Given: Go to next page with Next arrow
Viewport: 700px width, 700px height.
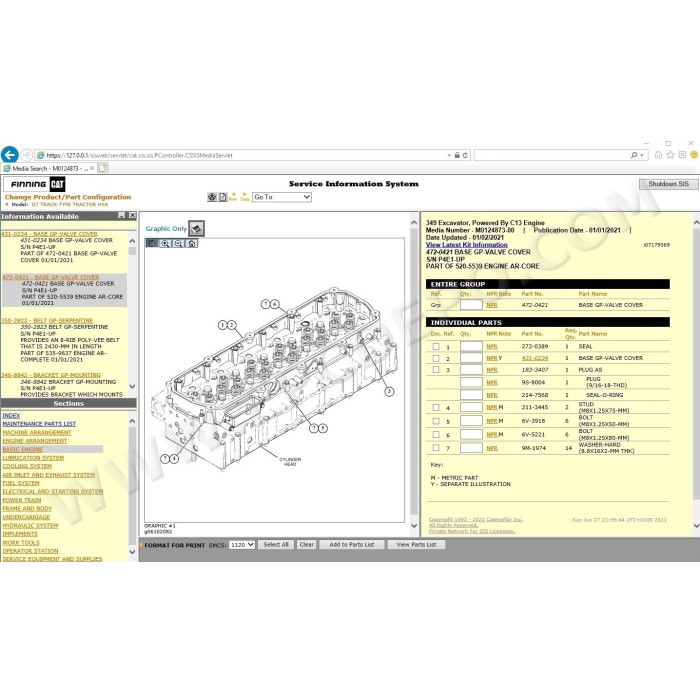Looking at the screenshot, I should [x=244, y=197].
